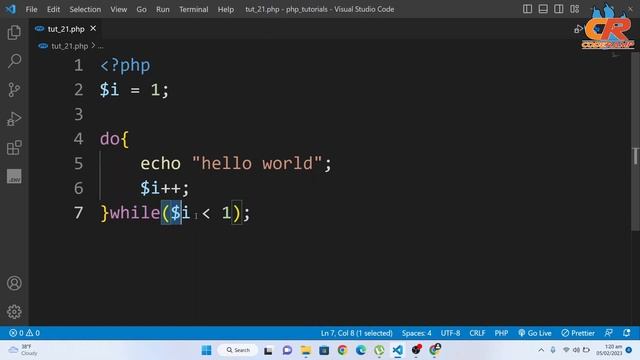Screen dimensions: 640x360
Task: Open Microsoft Edge on the taskbar
Action: tap(361, 350)
